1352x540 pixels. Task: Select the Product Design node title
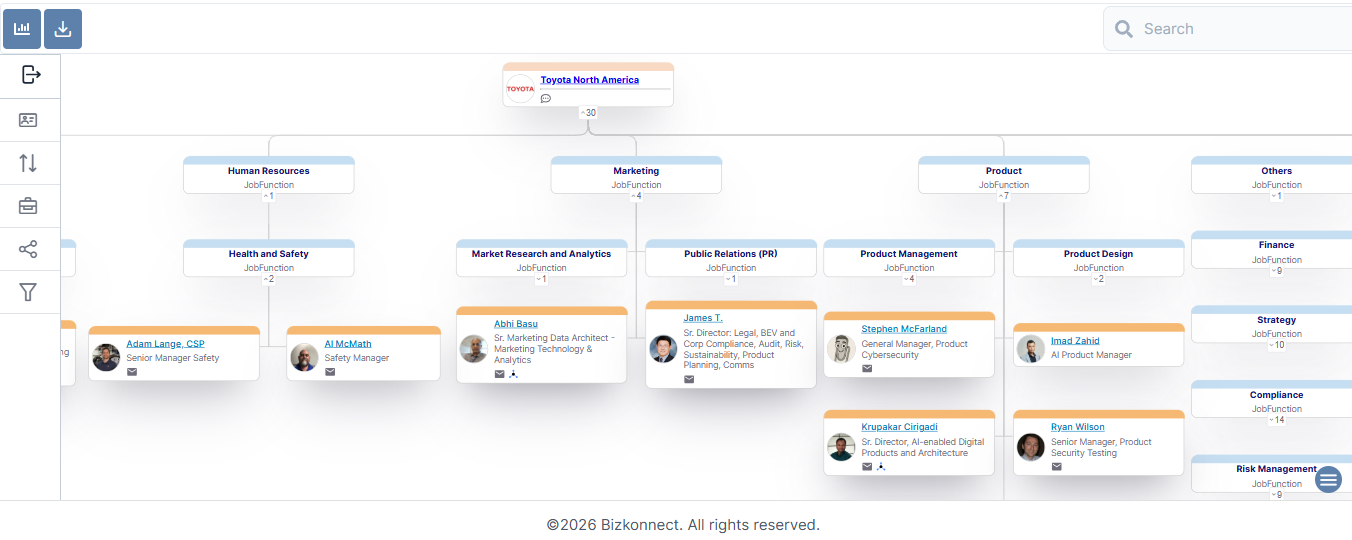click(1098, 254)
